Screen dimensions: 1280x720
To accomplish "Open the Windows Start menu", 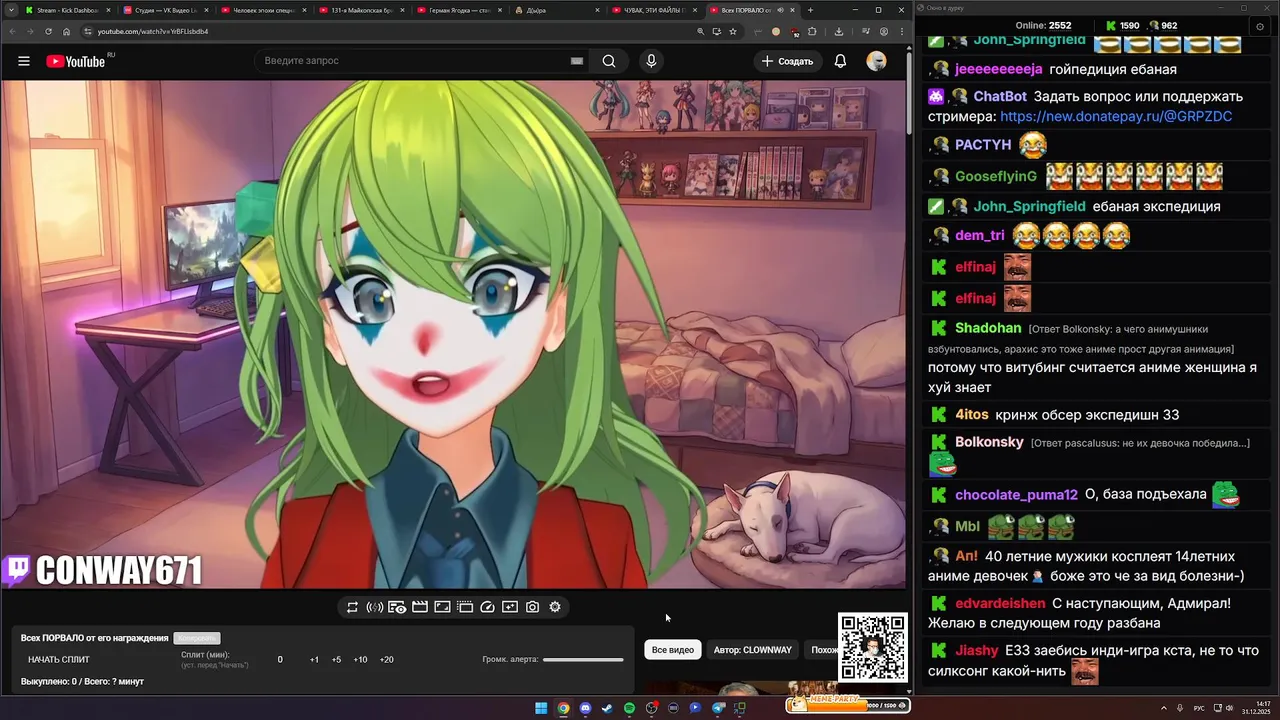I will tap(541, 708).
